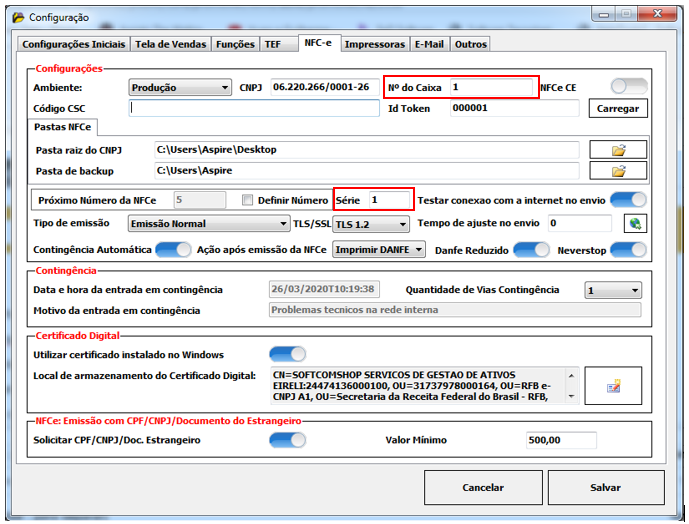Screen dimensions: 689x524
Task: Open the Tela de Vendas tab
Action: (171, 44)
